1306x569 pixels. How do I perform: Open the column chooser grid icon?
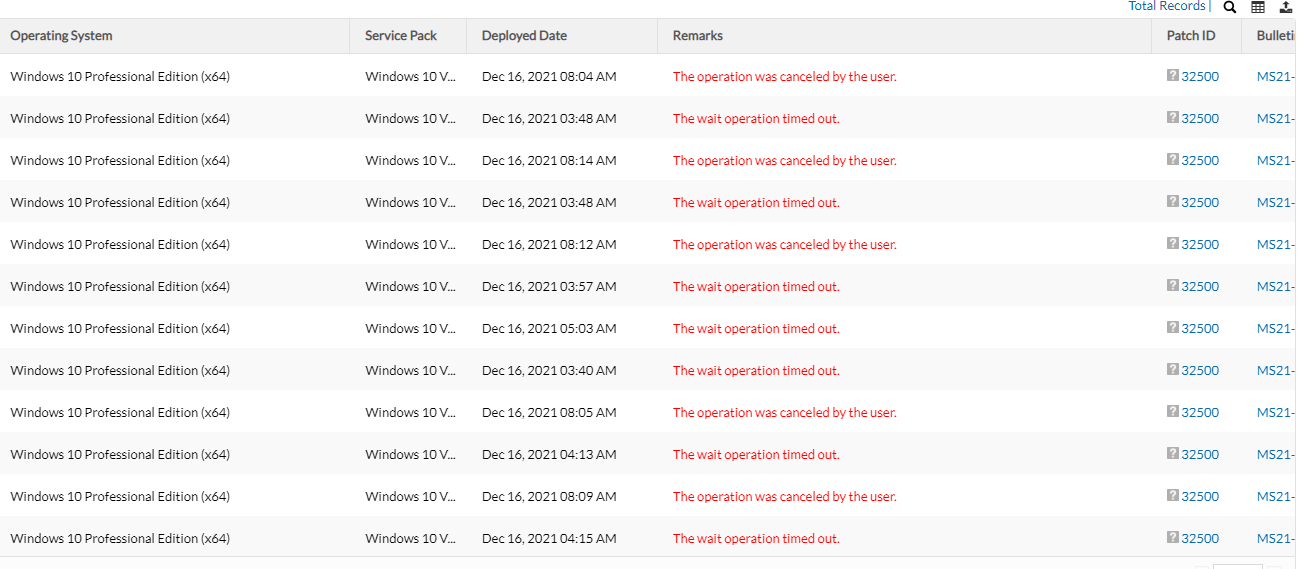tap(1258, 7)
